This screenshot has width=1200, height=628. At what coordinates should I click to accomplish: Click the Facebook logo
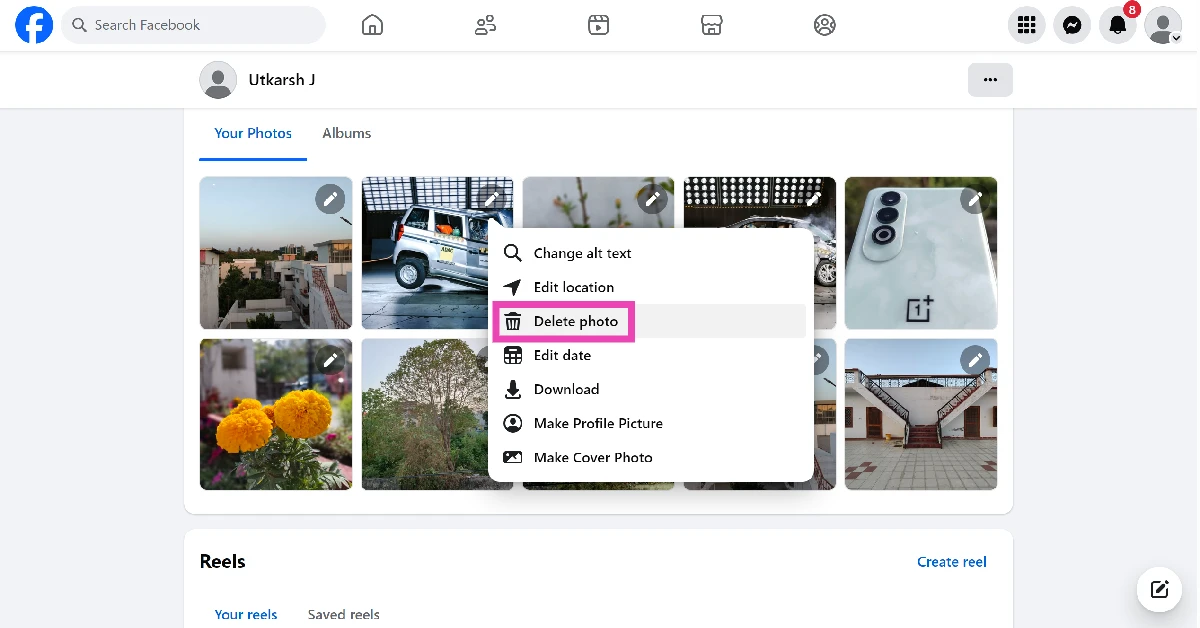coord(33,24)
